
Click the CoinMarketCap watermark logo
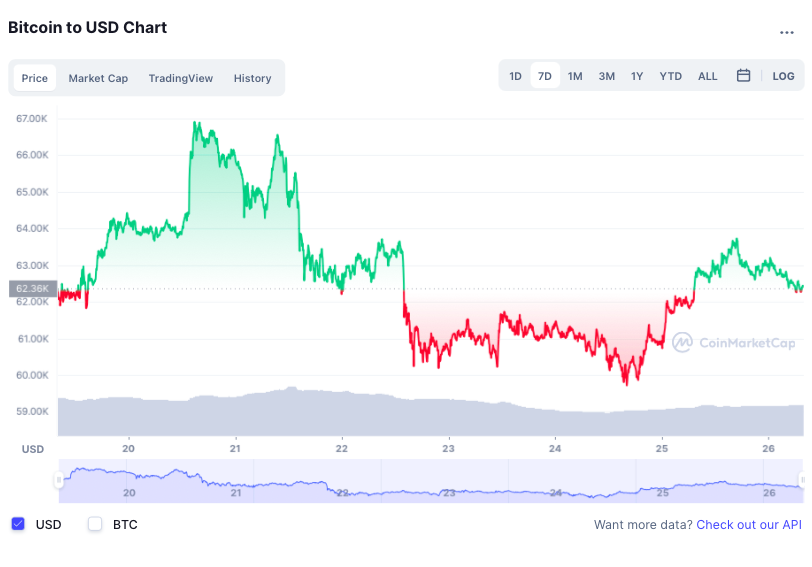point(733,343)
